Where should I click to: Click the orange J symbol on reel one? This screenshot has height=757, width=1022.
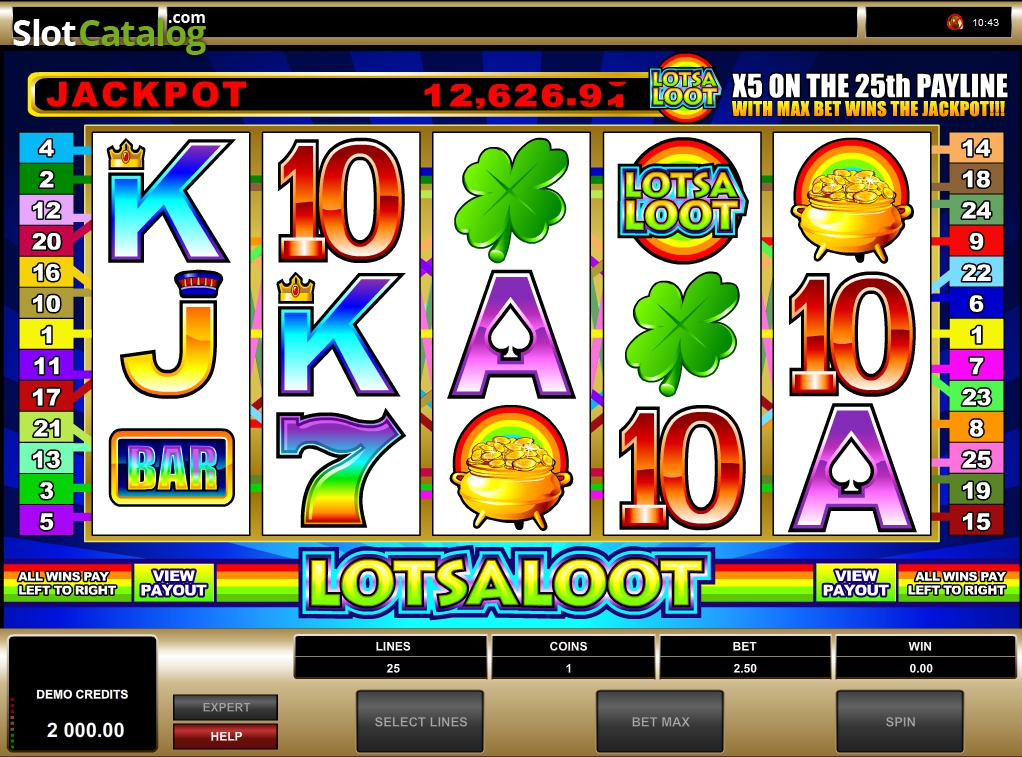coord(172,334)
